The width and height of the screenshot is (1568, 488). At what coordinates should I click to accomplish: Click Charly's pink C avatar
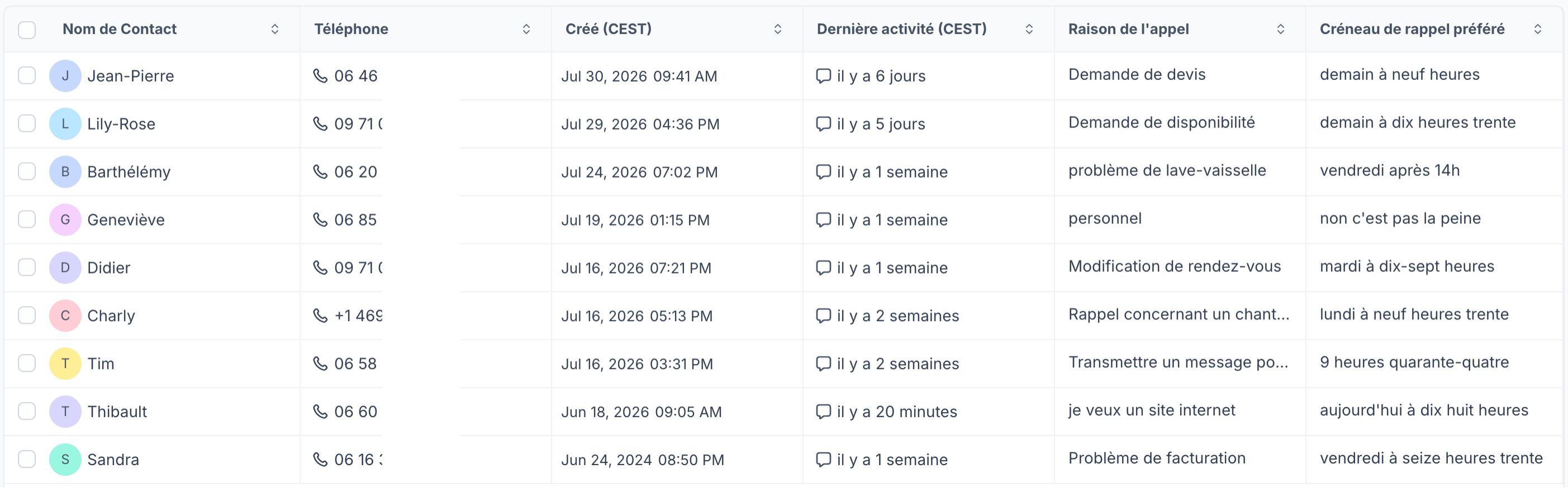(65, 316)
